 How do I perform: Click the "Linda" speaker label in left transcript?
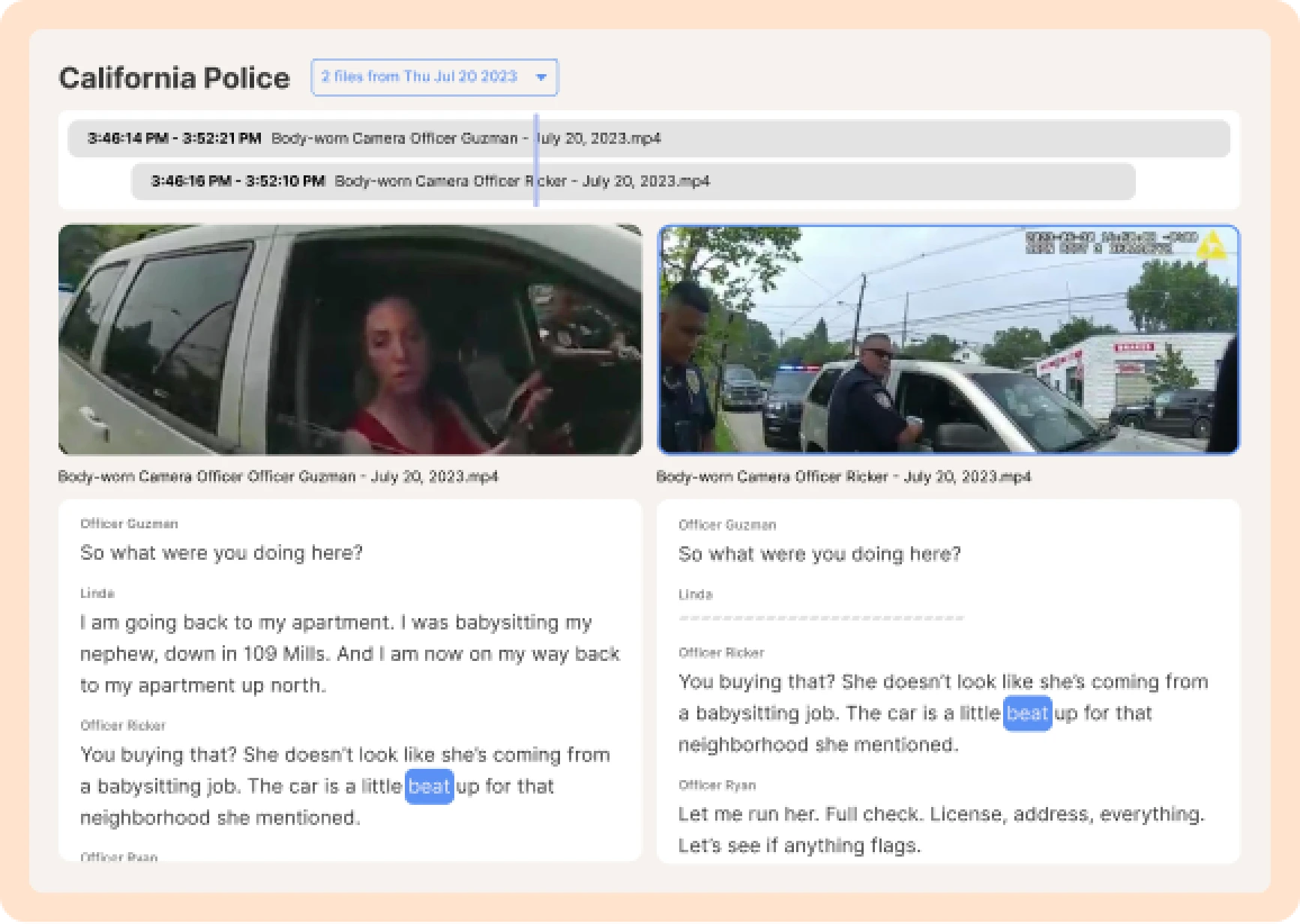pos(97,594)
